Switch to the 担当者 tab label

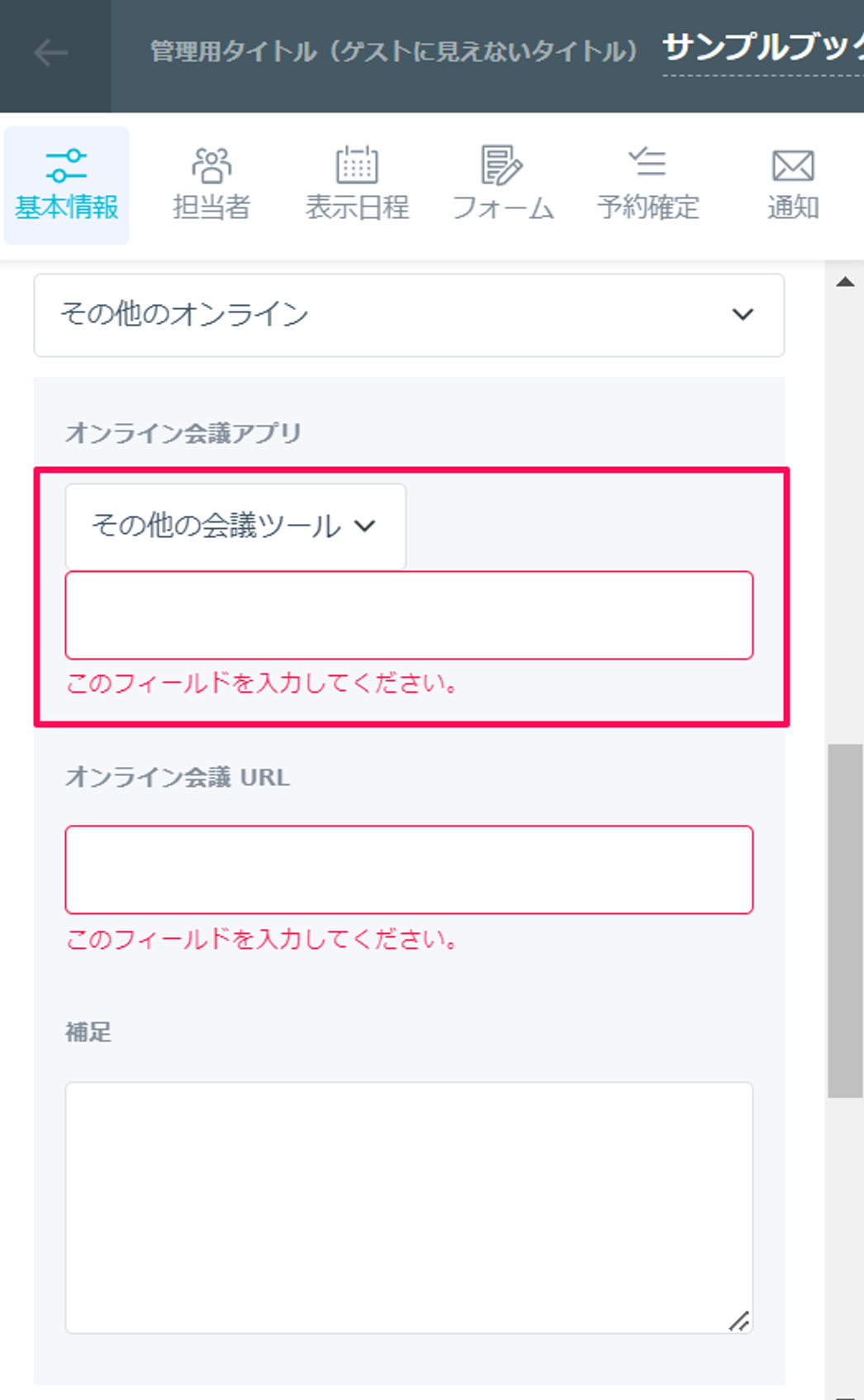pyautogui.click(x=211, y=207)
